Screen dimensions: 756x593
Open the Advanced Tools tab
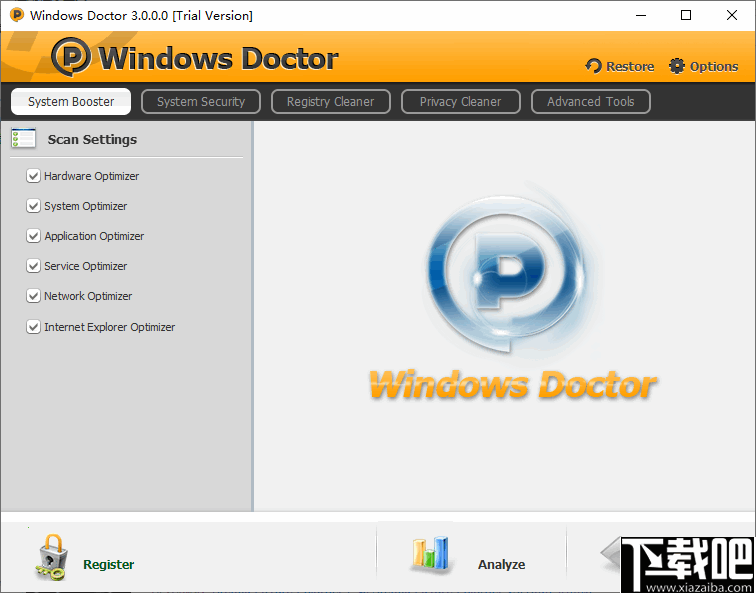coord(591,101)
